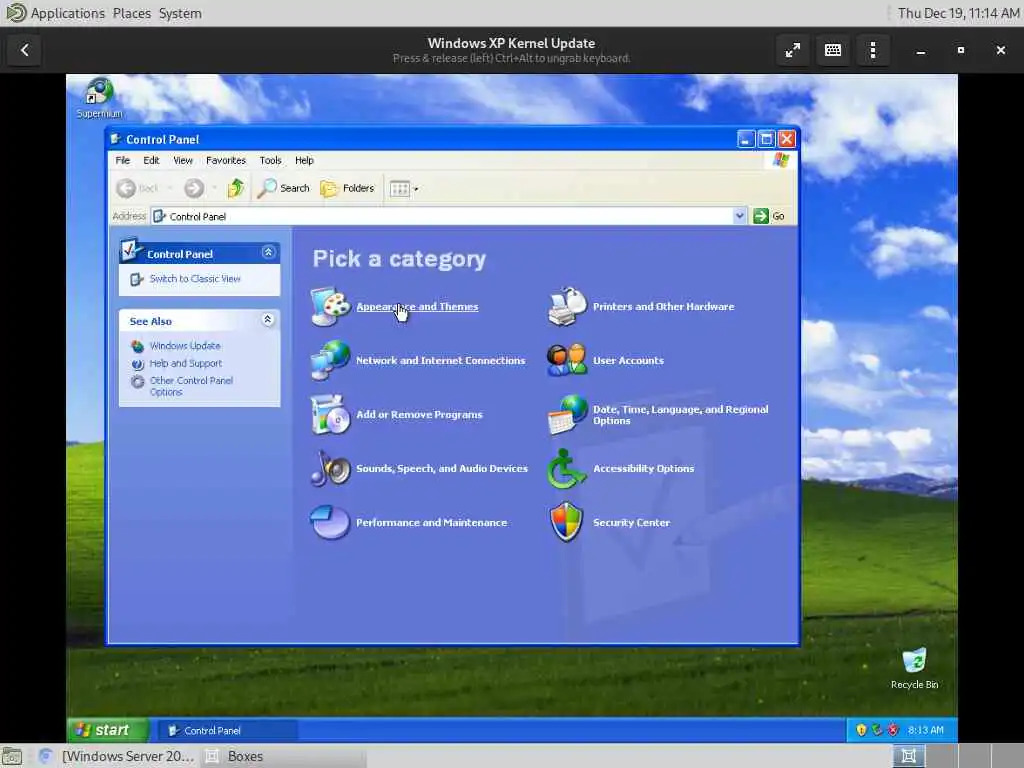Open the Tools menu
This screenshot has width=1024, height=768.
tap(270, 160)
